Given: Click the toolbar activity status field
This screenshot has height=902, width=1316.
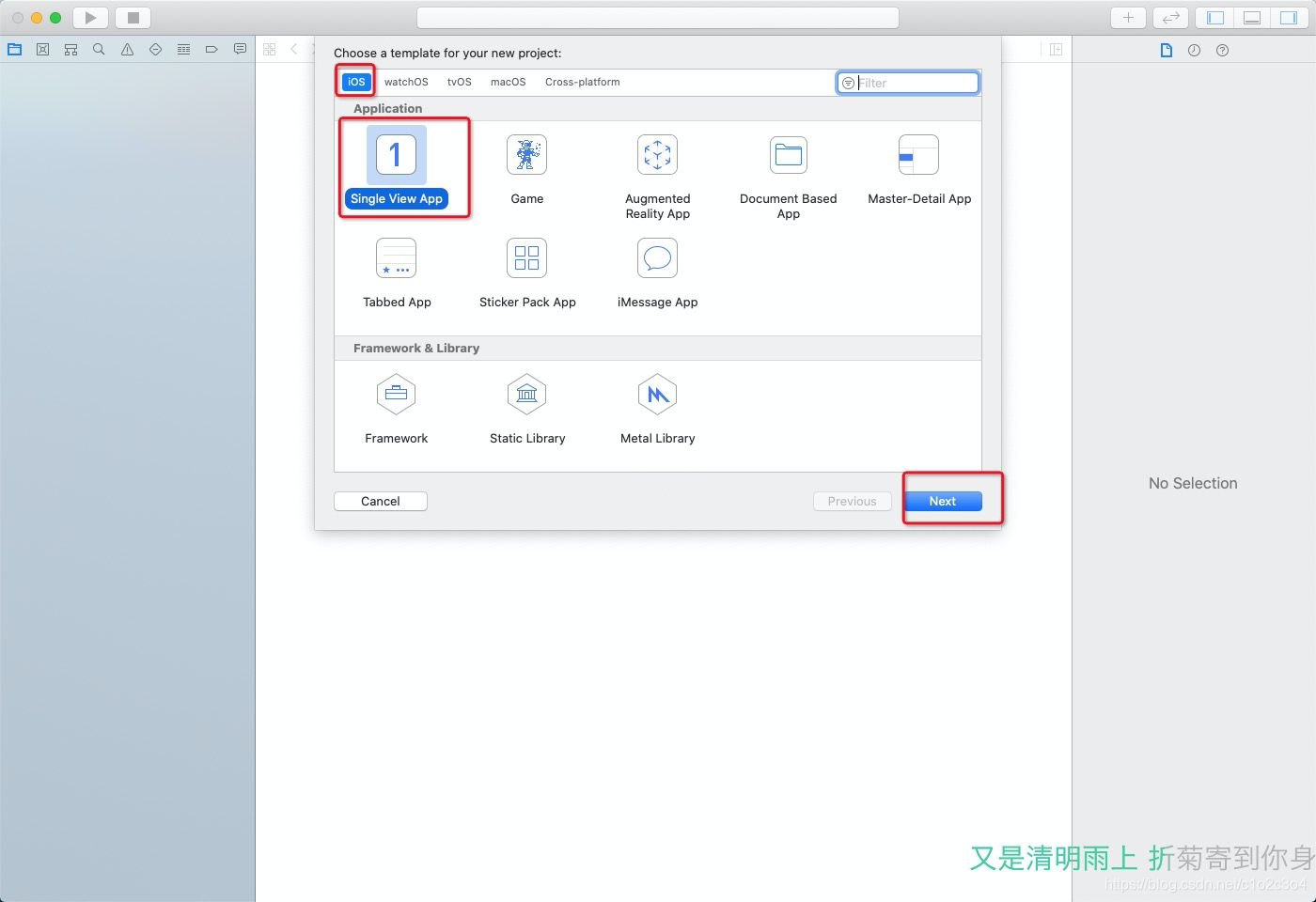Looking at the screenshot, I should (x=658, y=18).
